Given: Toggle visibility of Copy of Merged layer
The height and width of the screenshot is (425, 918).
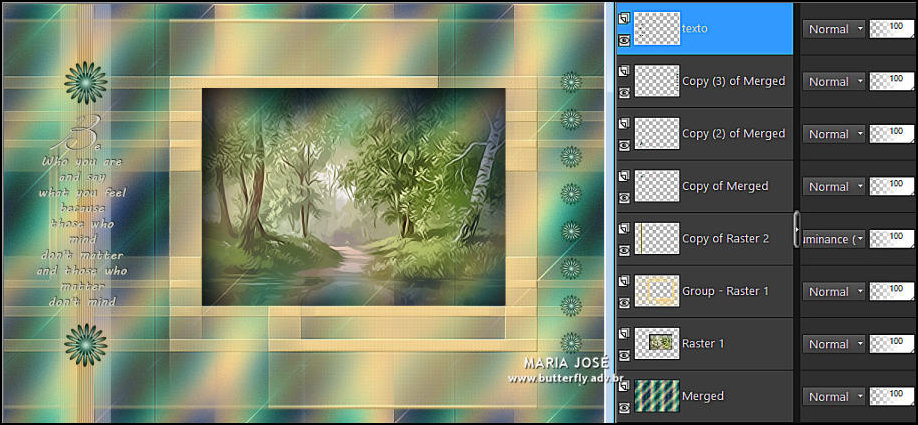Looking at the screenshot, I should pyautogui.click(x=624, y=197).
